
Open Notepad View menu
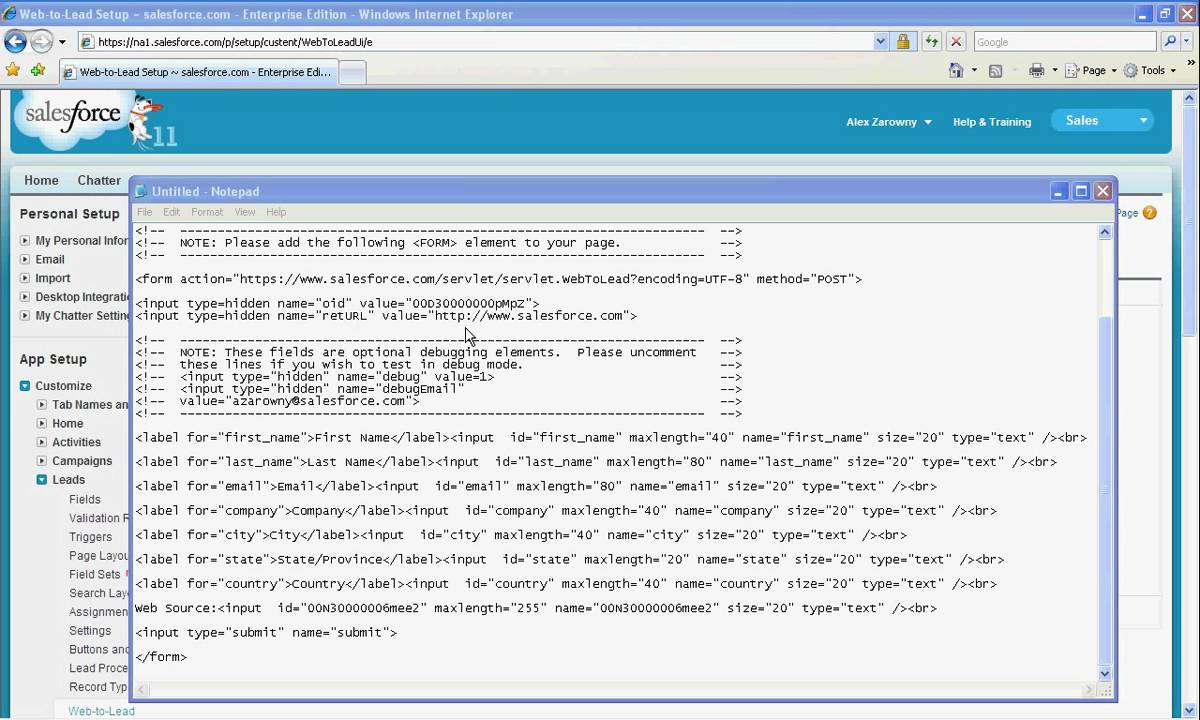coord(244,212)
